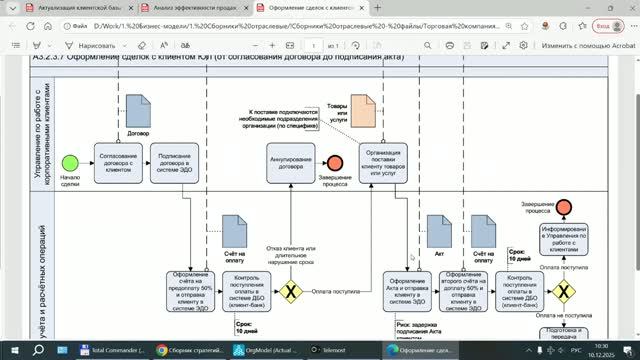Add this page to favorites star

click(524, 26)
